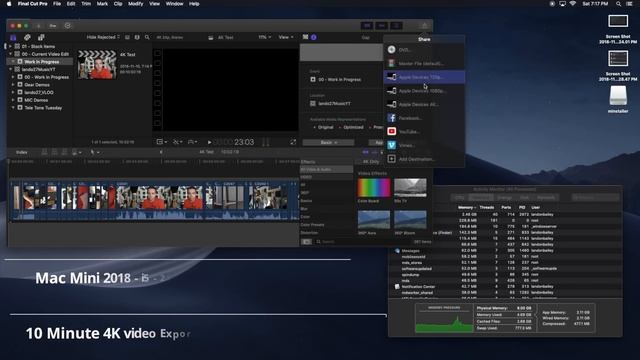Select the 4K Test clip thumbnail in browser
Image resolution: width=640 pixels, height=360 pixels.
97,64
